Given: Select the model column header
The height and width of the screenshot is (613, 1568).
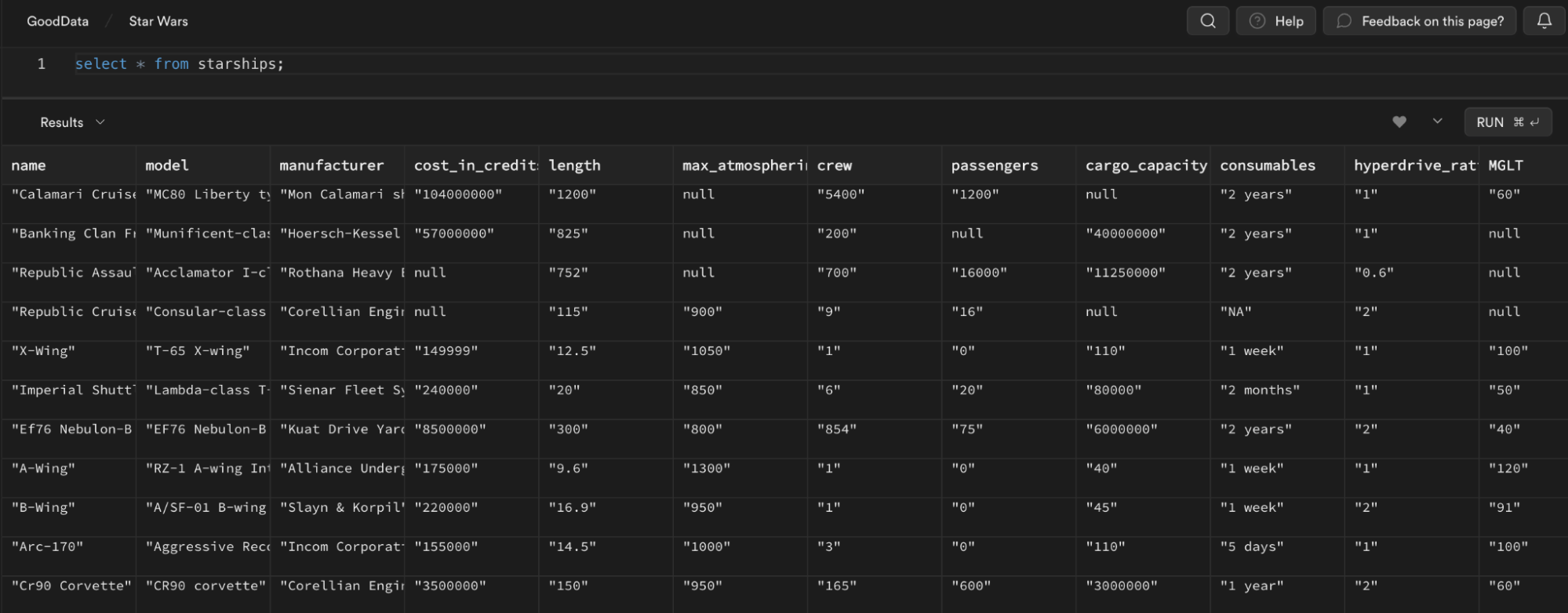Looking at the screenshot, I should tap(203, 165).
